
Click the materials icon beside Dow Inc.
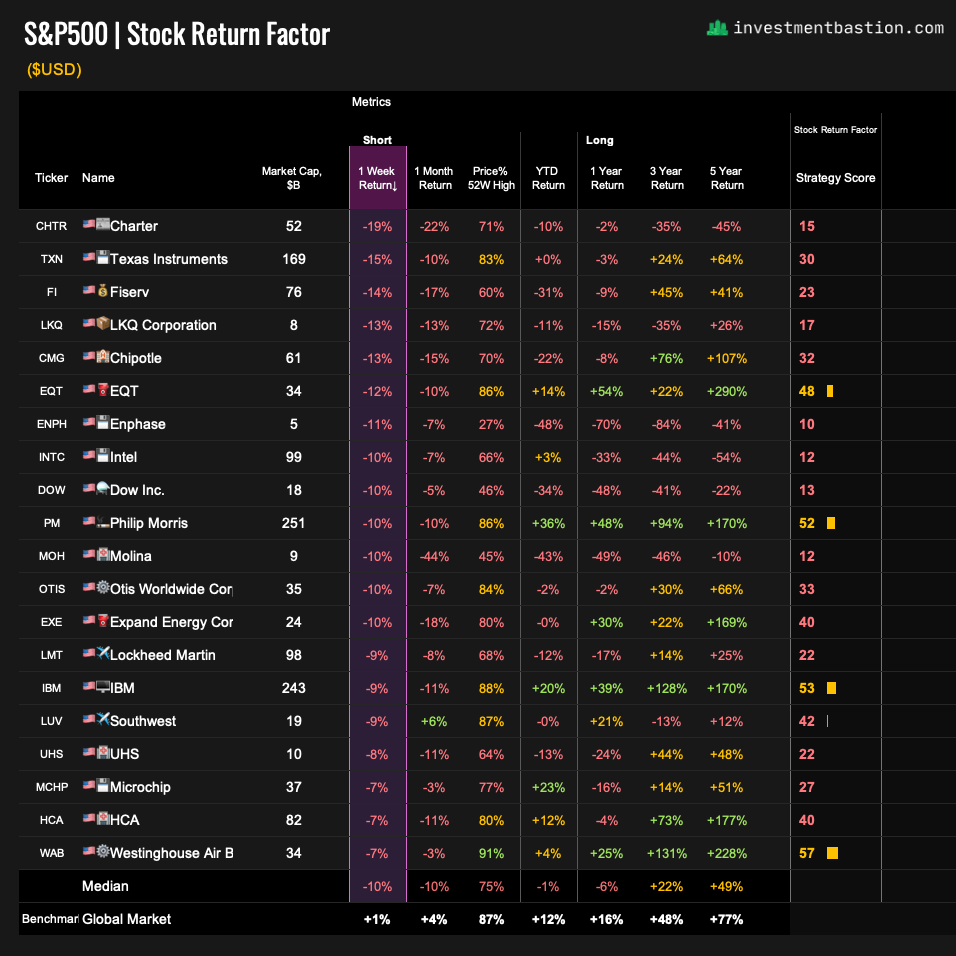[x=103, y=488]
